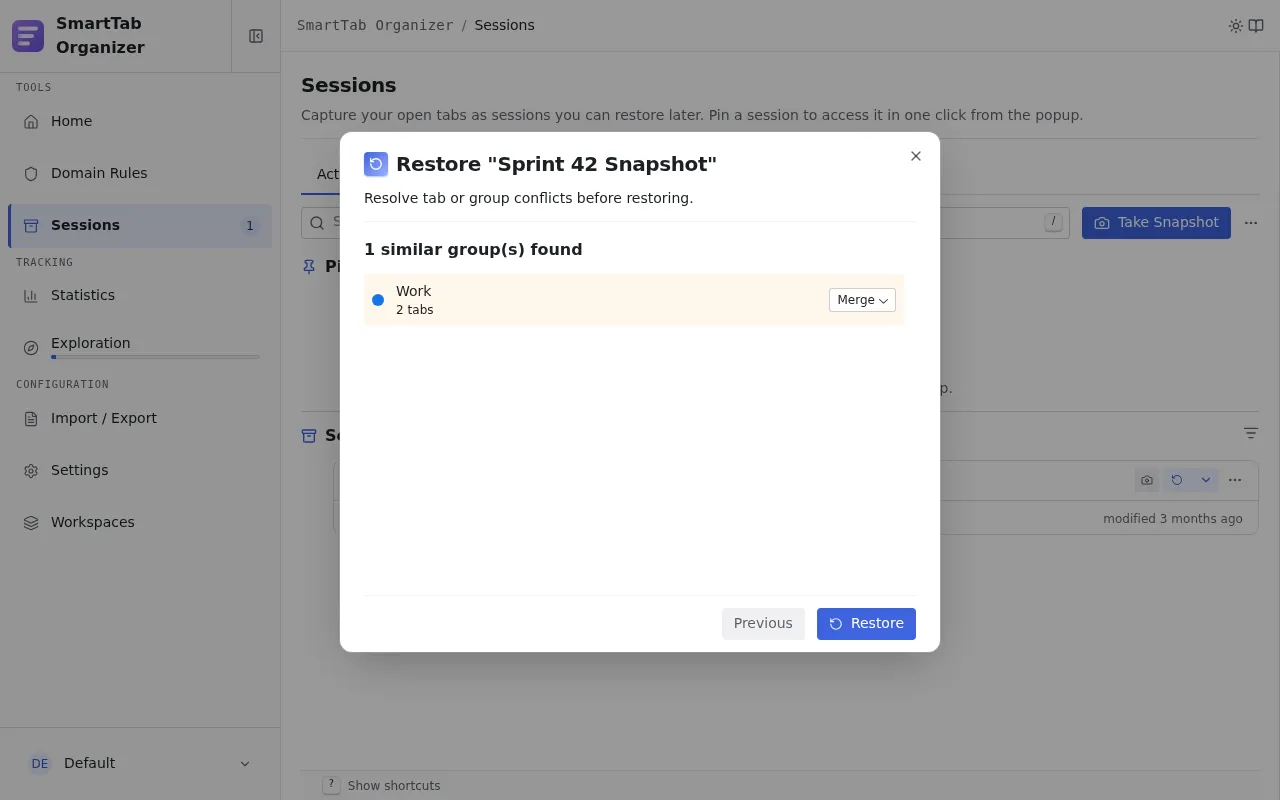Click the question mark shortcut icon
The image size is (1280, 800).
click(331, 785)
